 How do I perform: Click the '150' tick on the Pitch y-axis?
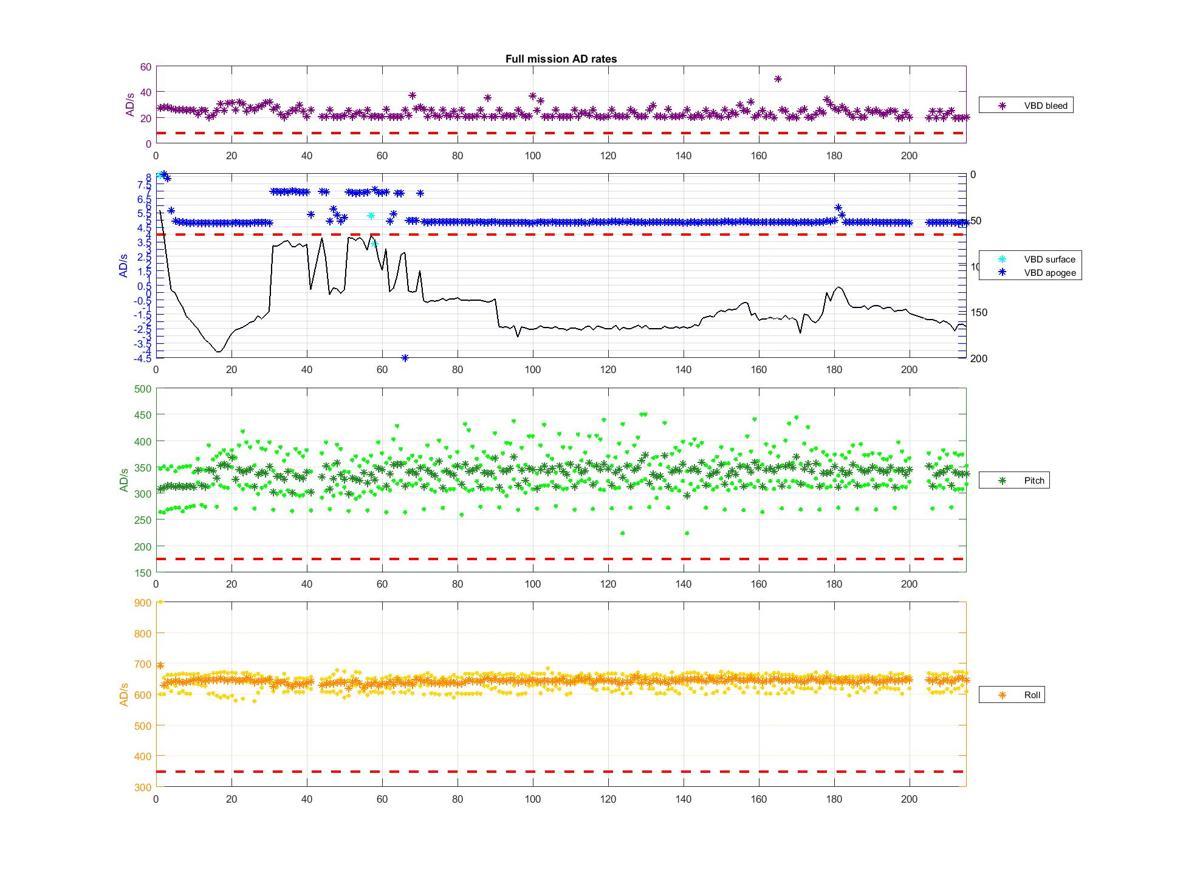142,573
